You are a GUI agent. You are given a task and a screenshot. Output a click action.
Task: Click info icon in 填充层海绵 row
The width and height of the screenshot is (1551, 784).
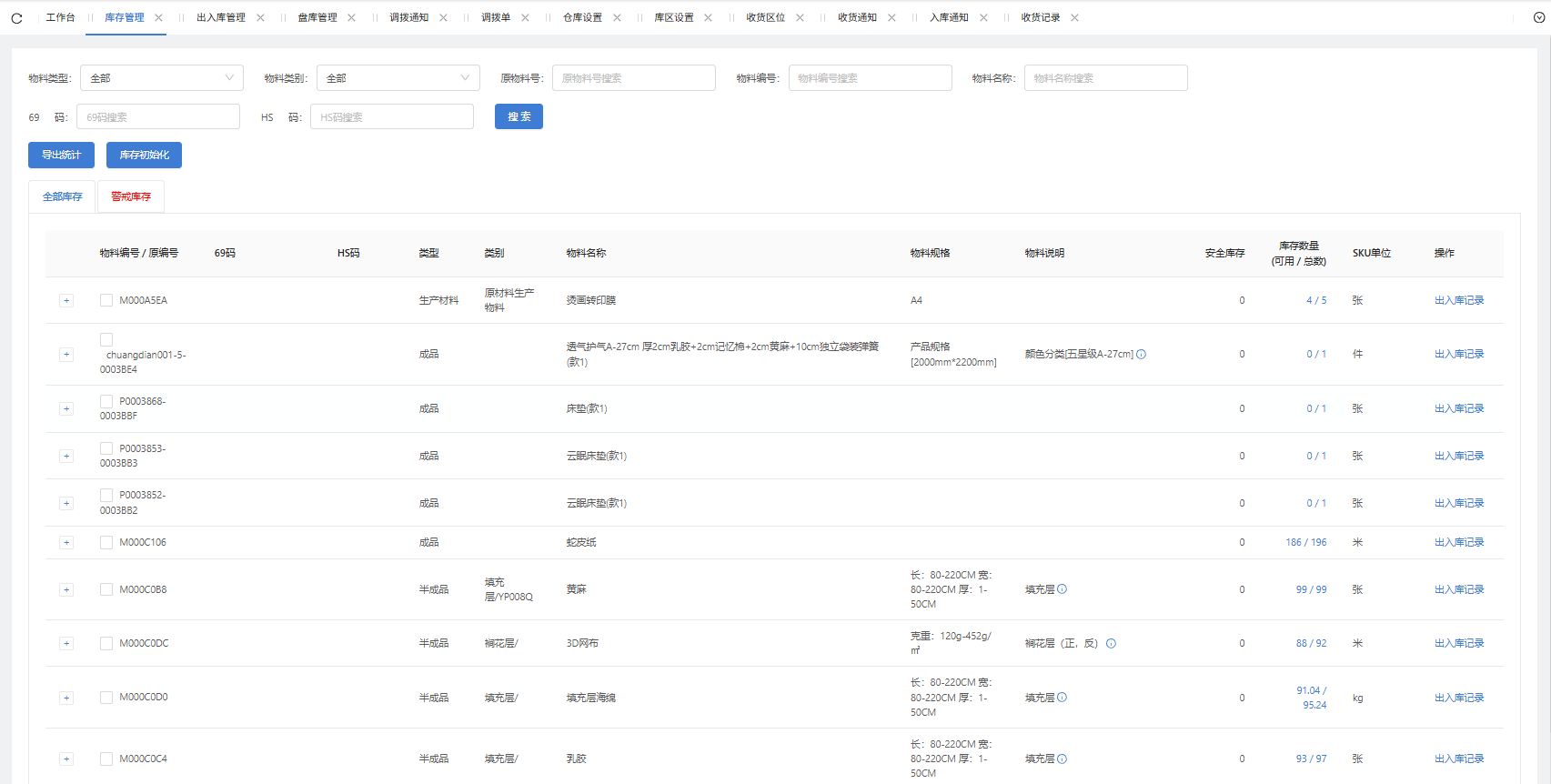pos(1062,698)
